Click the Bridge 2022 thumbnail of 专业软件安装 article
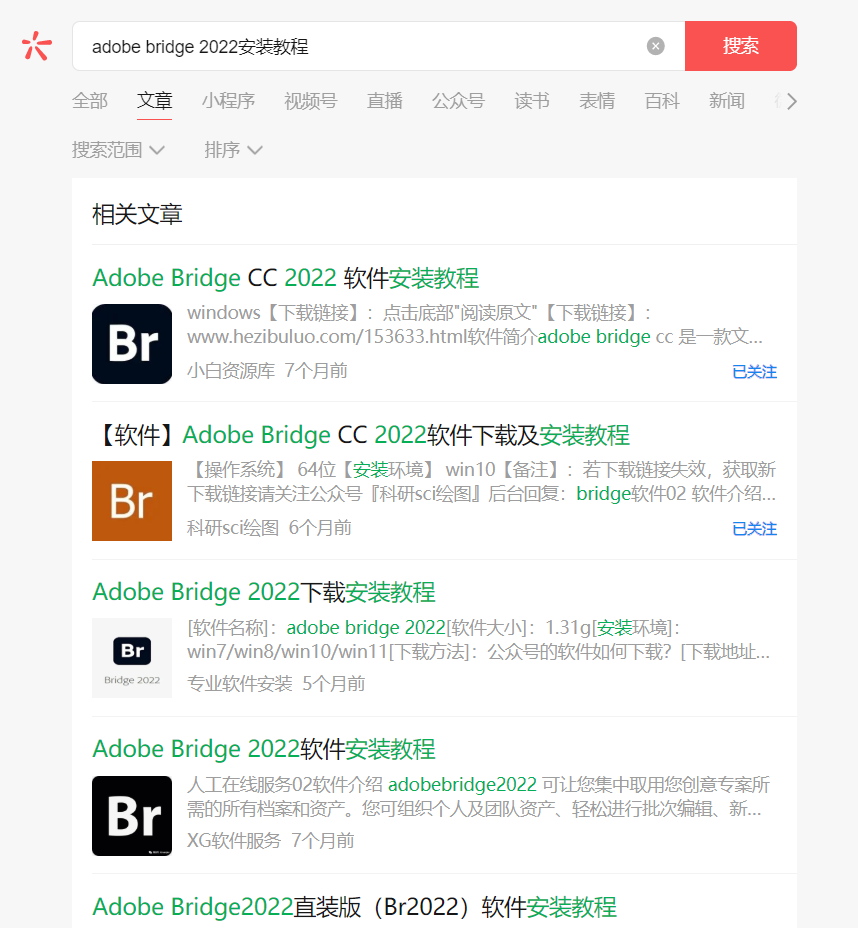This screenshot has height=928, width=858. 132,658
